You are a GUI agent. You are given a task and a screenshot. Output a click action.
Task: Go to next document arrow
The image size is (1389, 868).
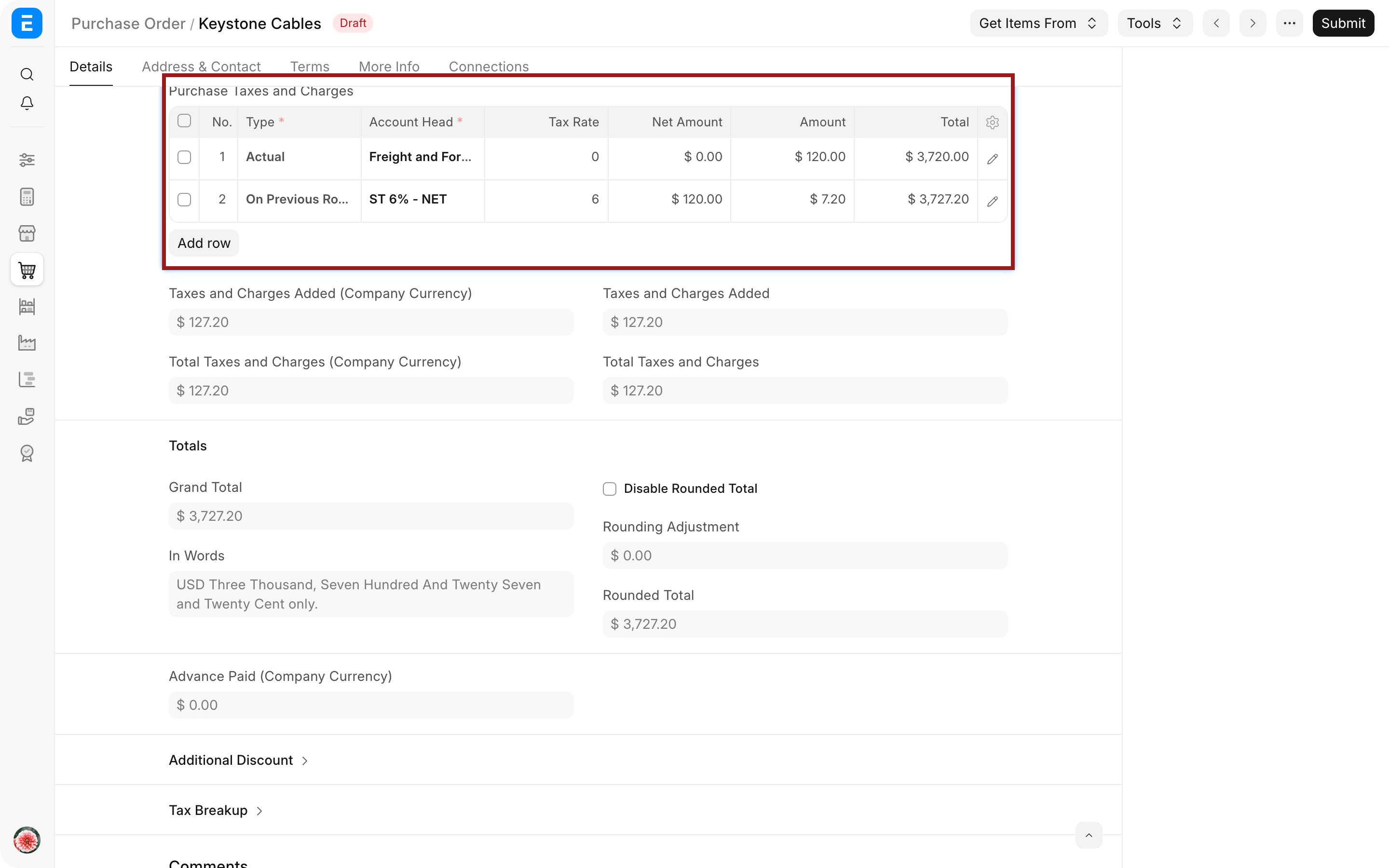[x=1253, y=23]
